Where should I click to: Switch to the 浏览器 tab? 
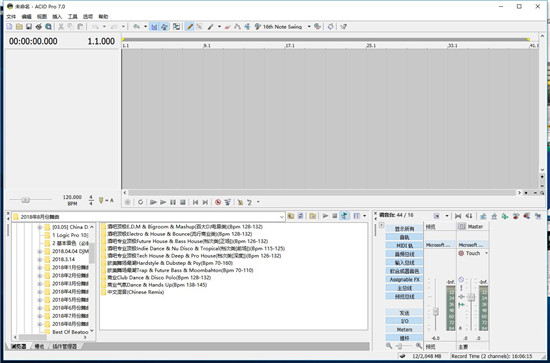(x=19, y=347)
